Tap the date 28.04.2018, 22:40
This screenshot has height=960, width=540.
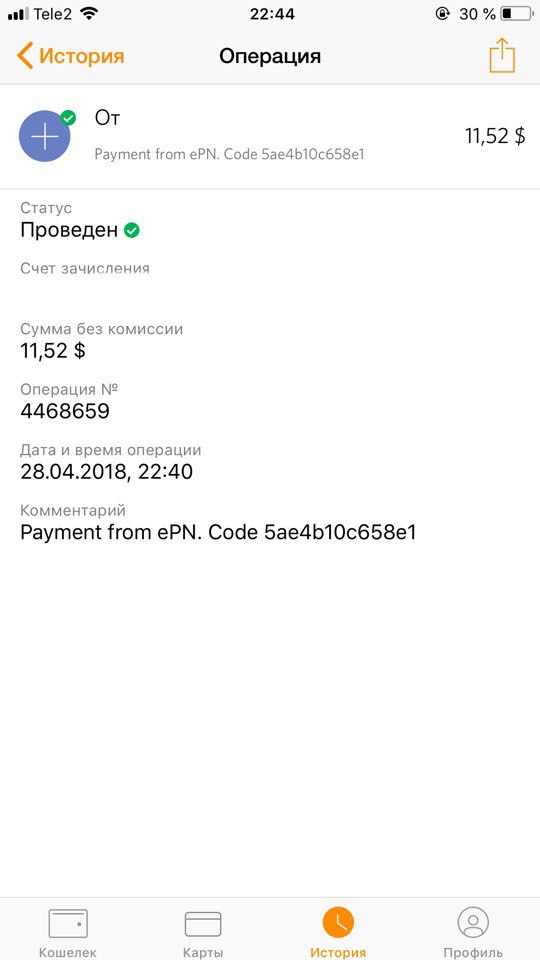coord(107,471)
